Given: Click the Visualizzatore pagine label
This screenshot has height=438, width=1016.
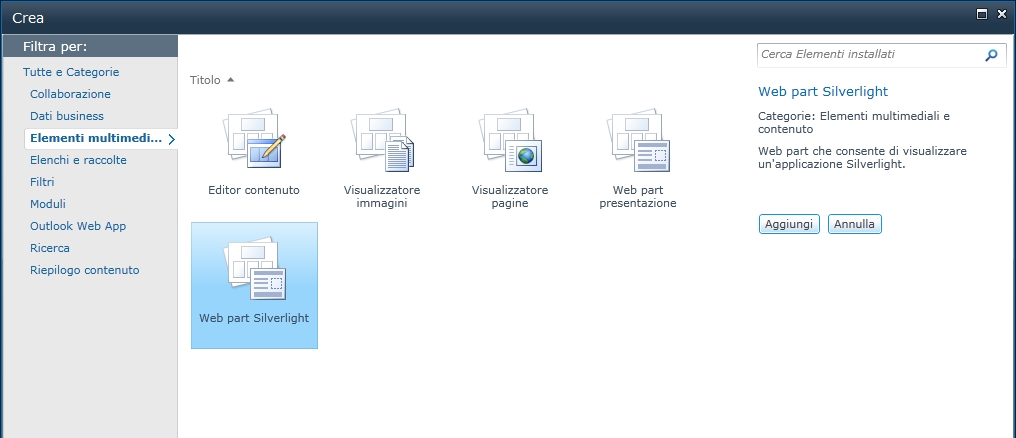Looking at the screenshot, I should 510,197.
